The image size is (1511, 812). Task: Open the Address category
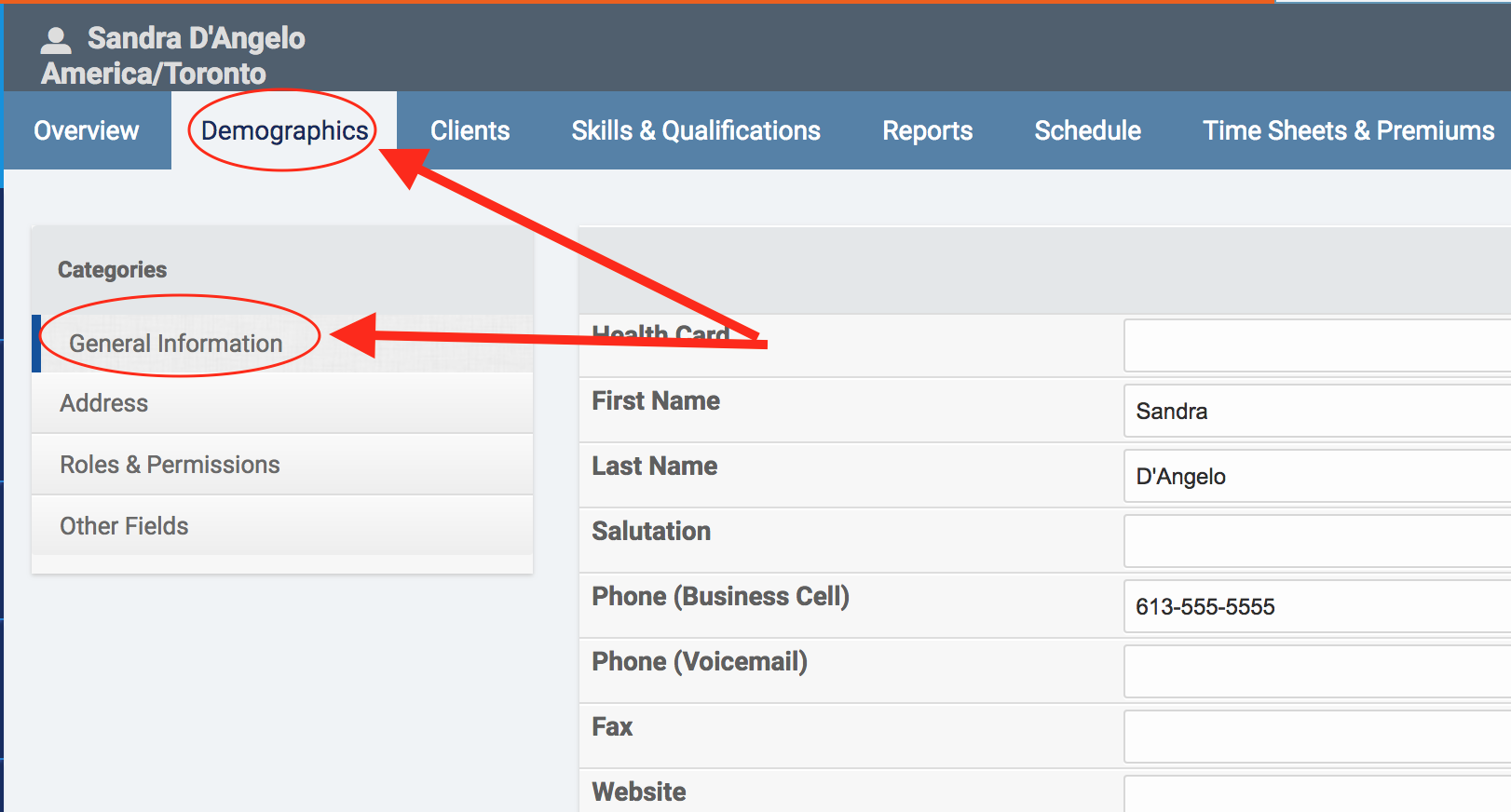click(104, 403)
